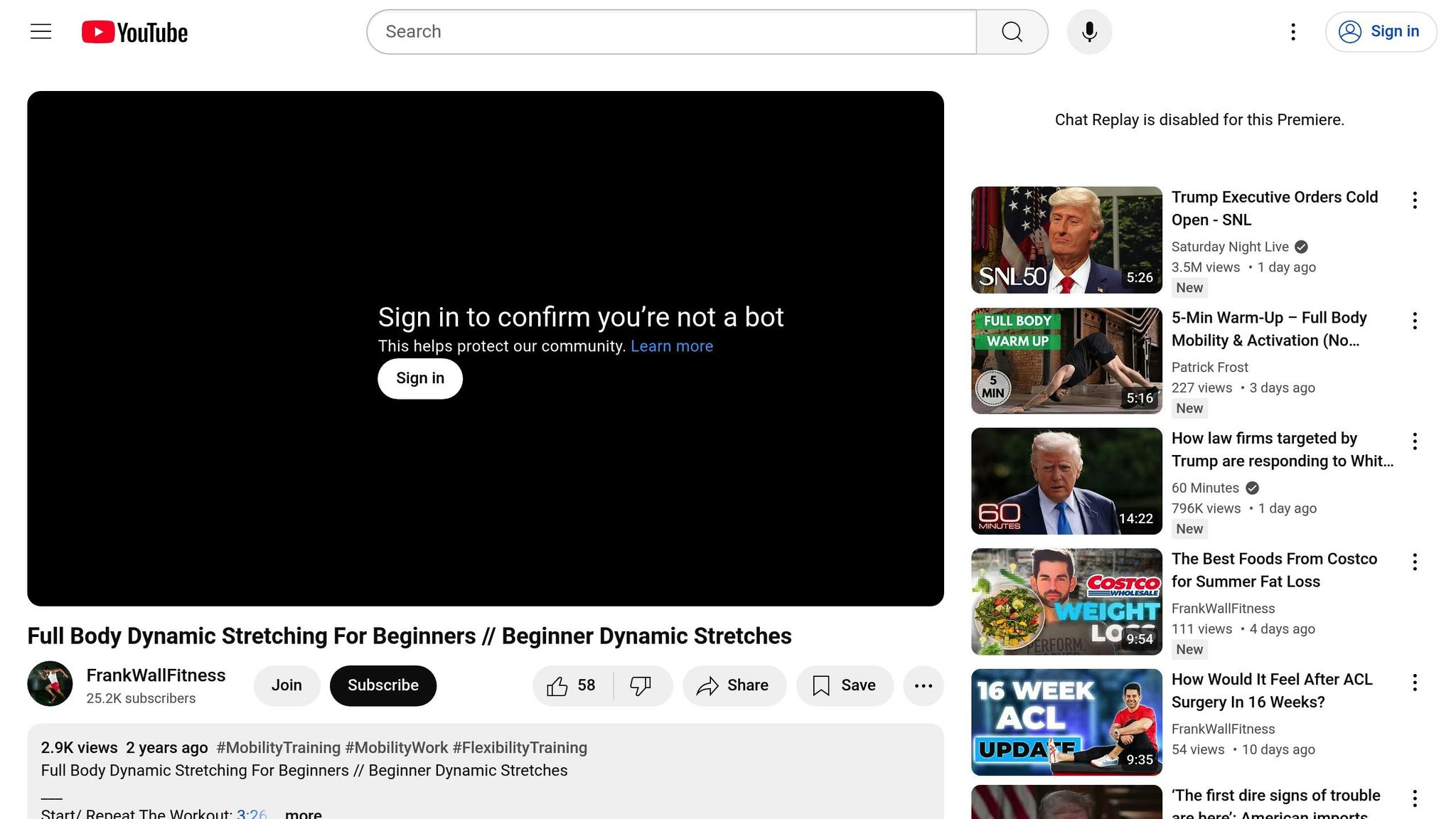Focus the Search input field
Screen dimensions: 1456x819
pyautogui.click(x=672, y=31)
